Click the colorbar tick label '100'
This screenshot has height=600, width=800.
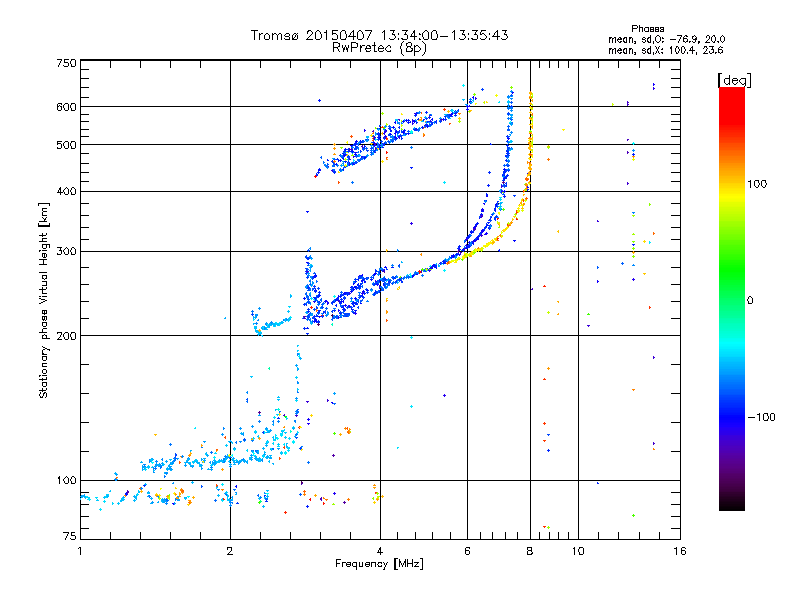(757, 184)
